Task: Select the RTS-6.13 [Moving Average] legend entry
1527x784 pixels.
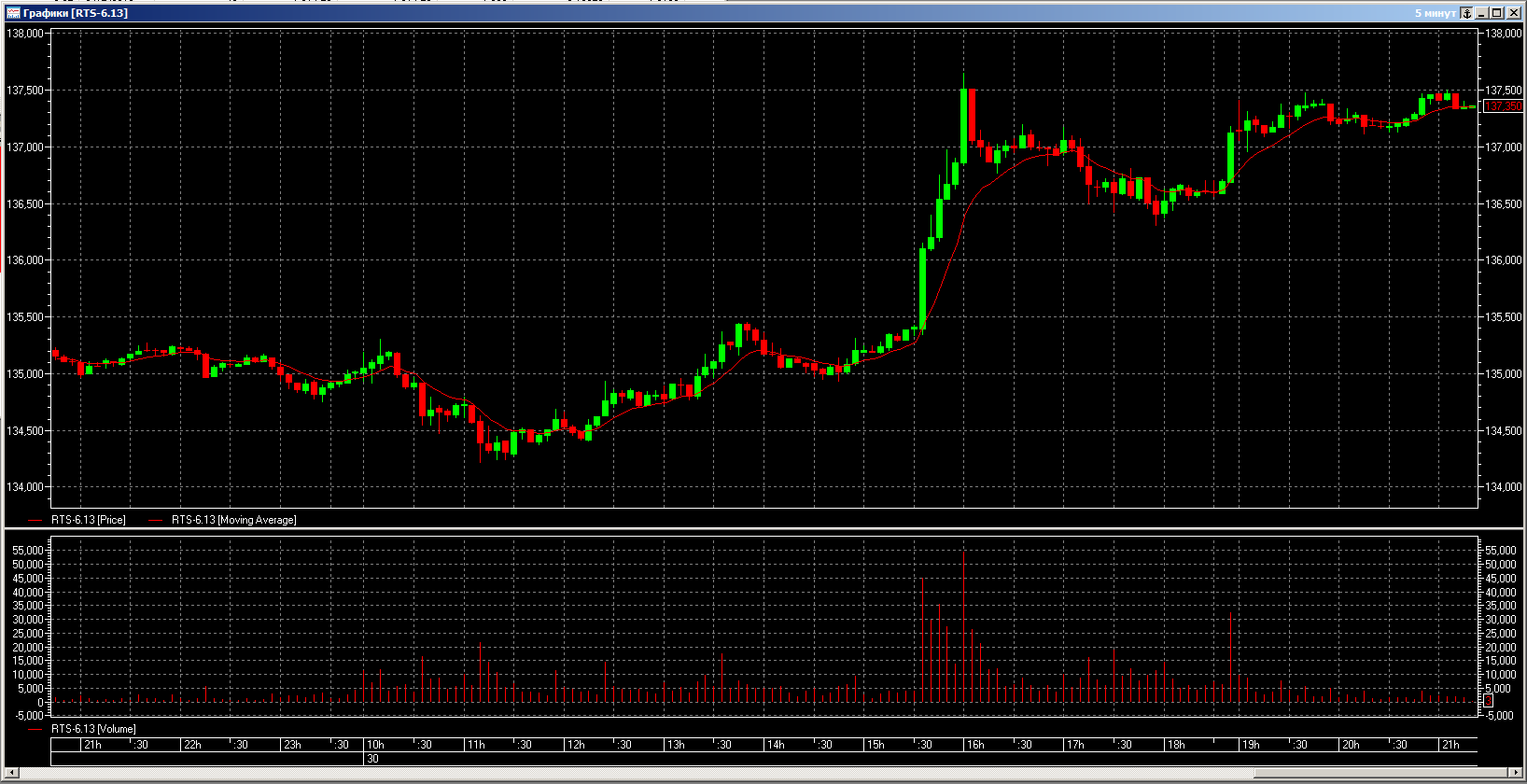Action: (x=233, y=520)
